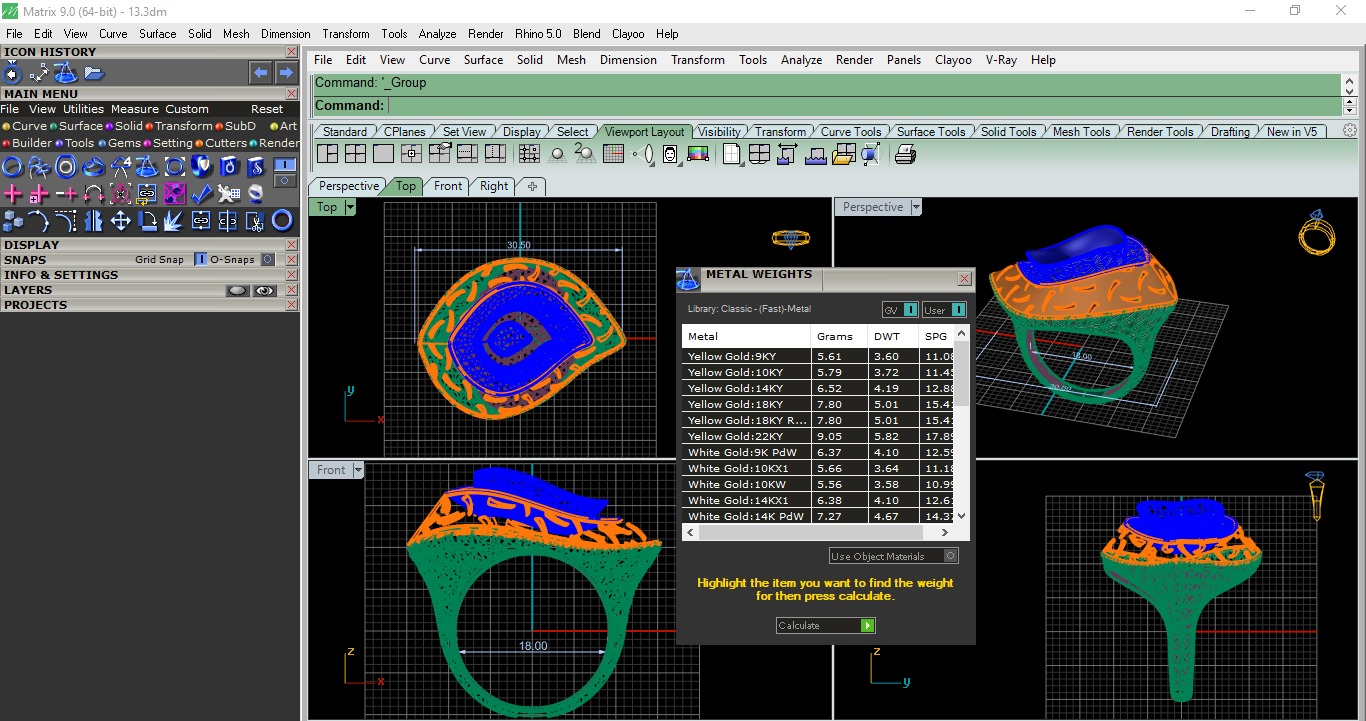The image size is (1366, 721).
Task: Toggle the grid options icon in toolbar
Action: [614, 154]
